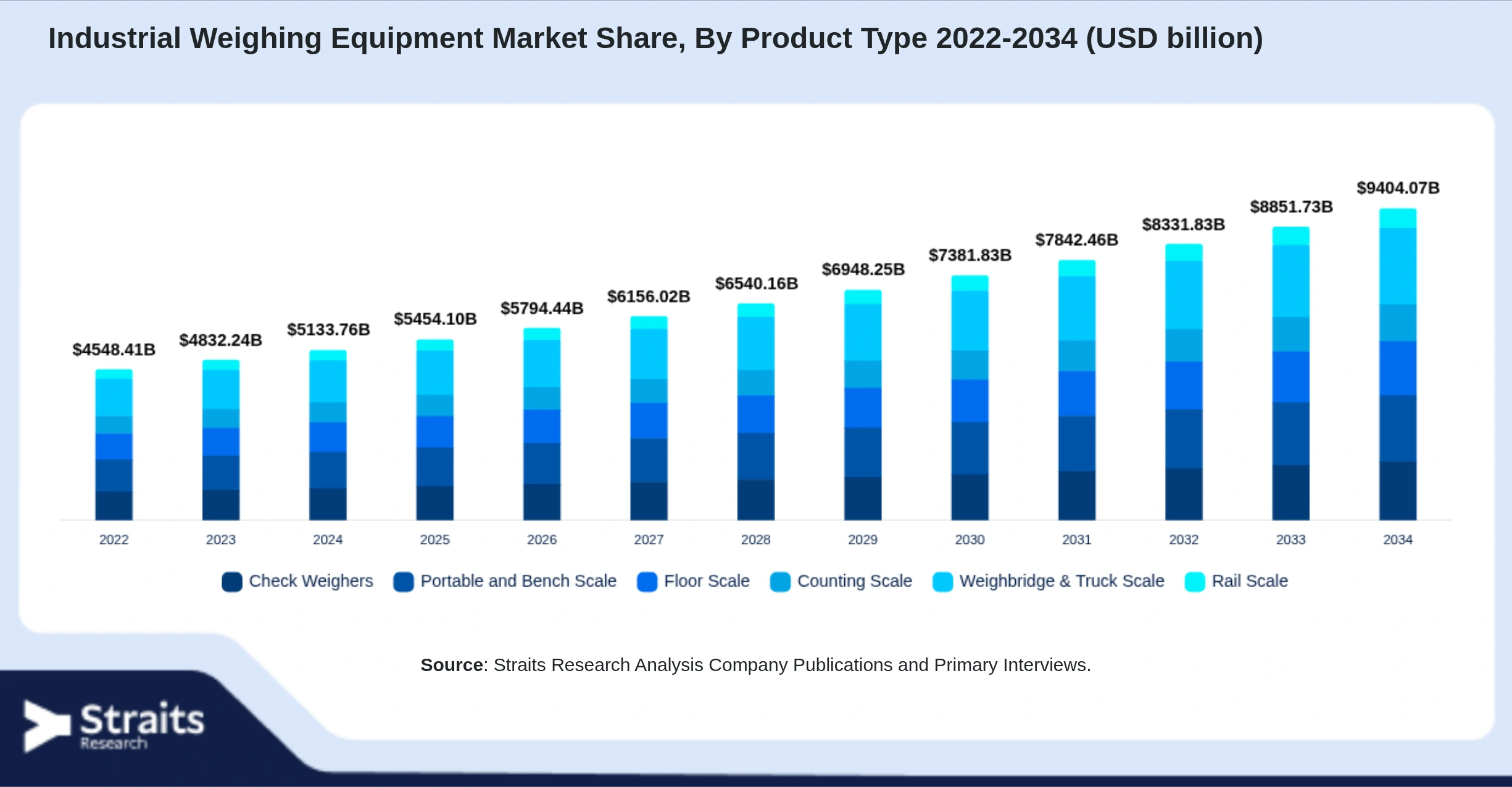This screenshot has width=1512, height=787.
Task: Click the $6540.16B value label
Action: [757, 284]
